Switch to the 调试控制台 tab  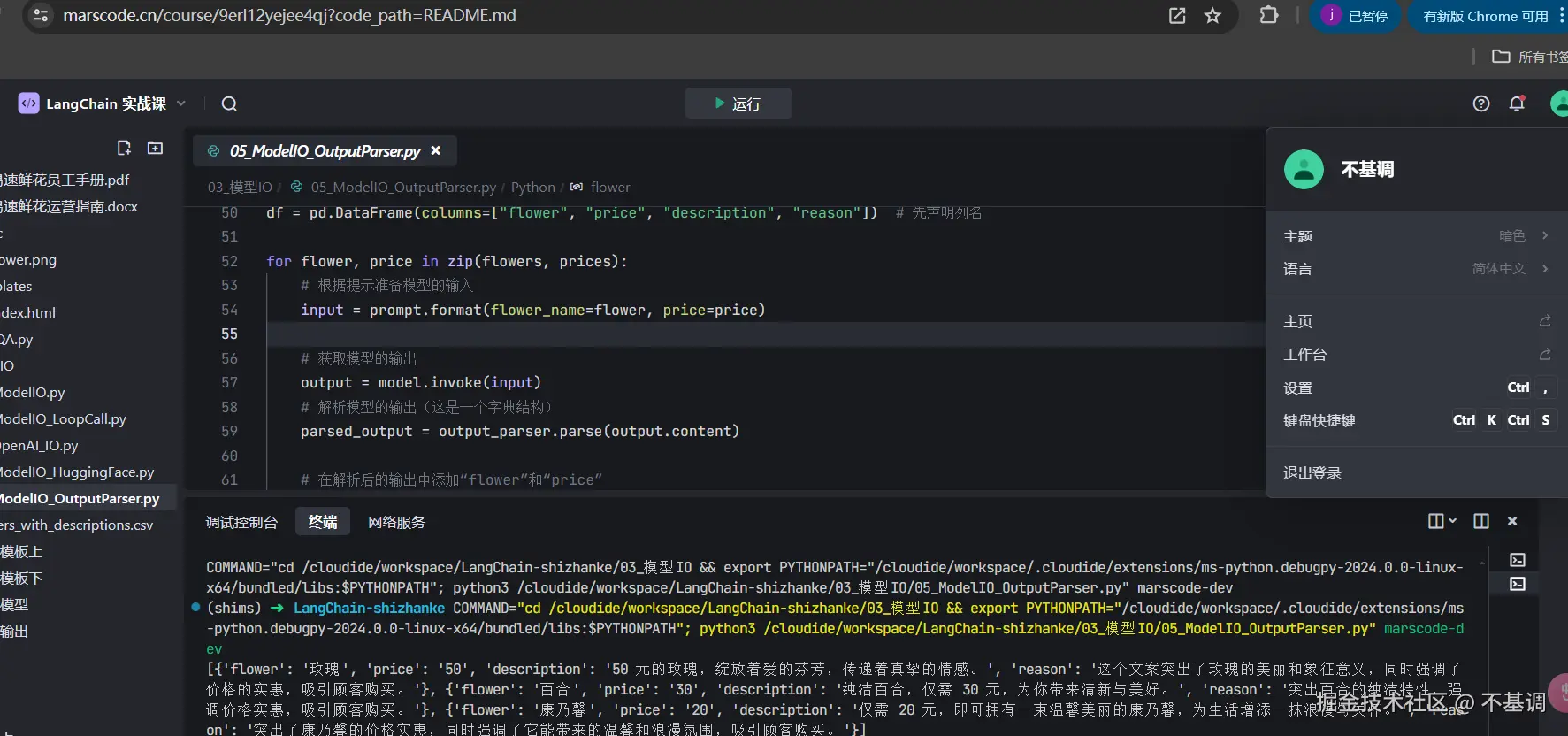(241, 523)
